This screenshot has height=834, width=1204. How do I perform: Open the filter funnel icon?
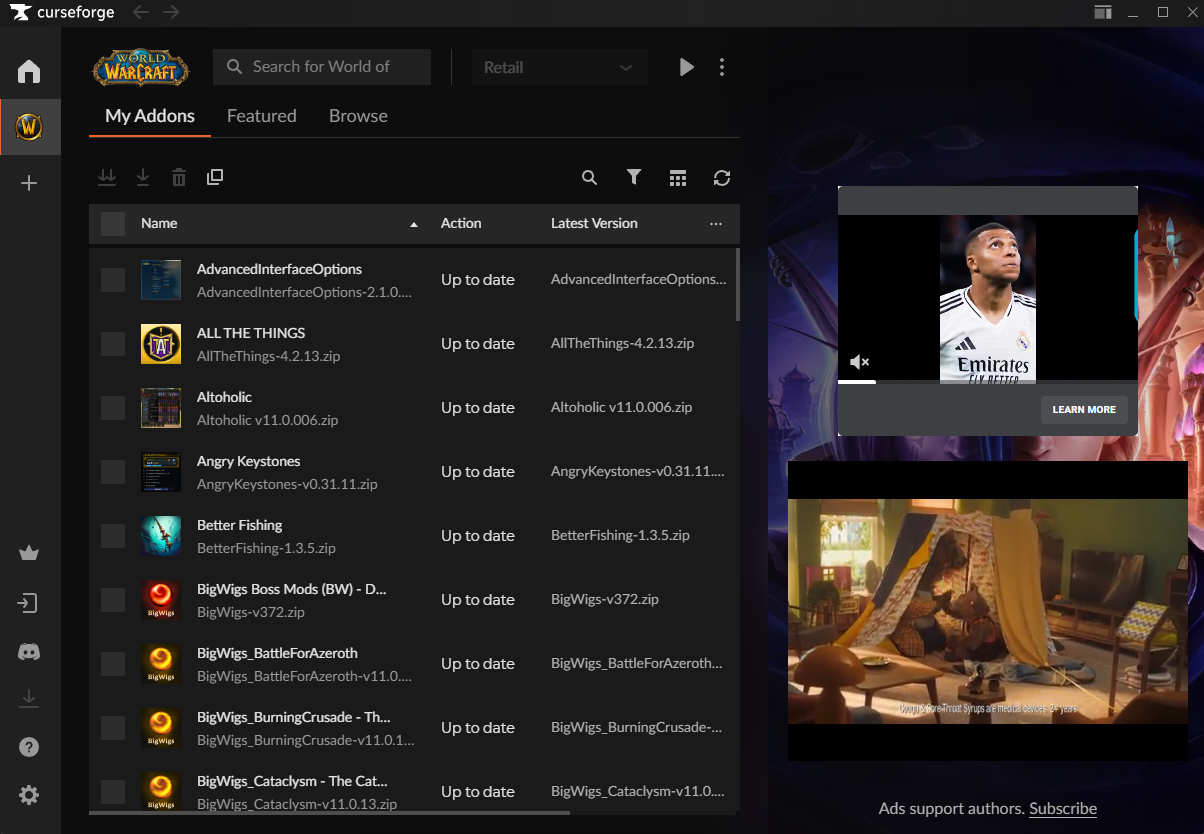click(634, 177)
